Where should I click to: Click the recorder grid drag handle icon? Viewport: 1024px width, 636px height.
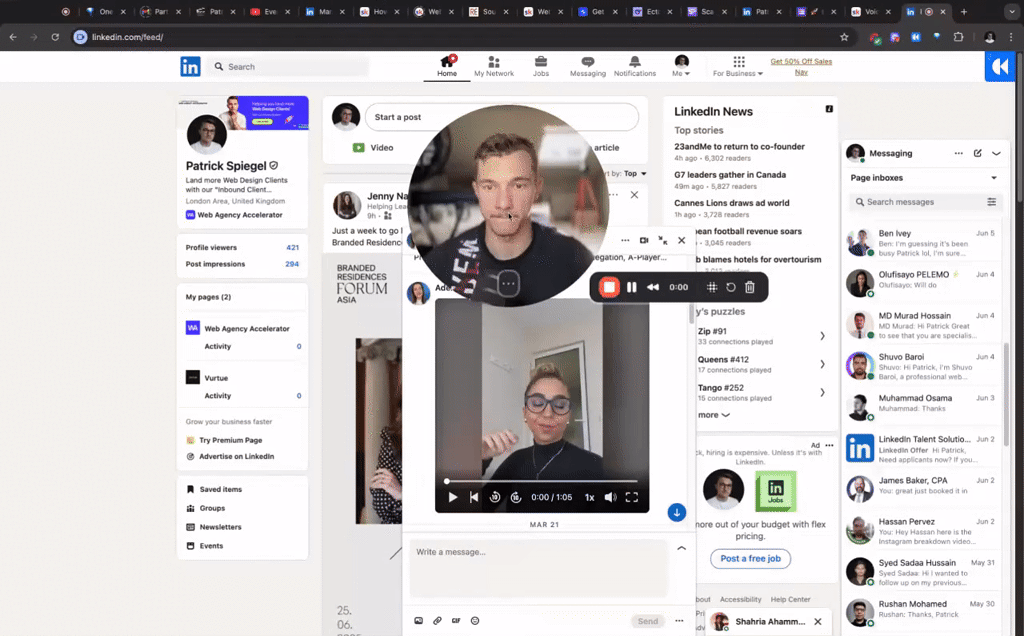tap(712, 287)
